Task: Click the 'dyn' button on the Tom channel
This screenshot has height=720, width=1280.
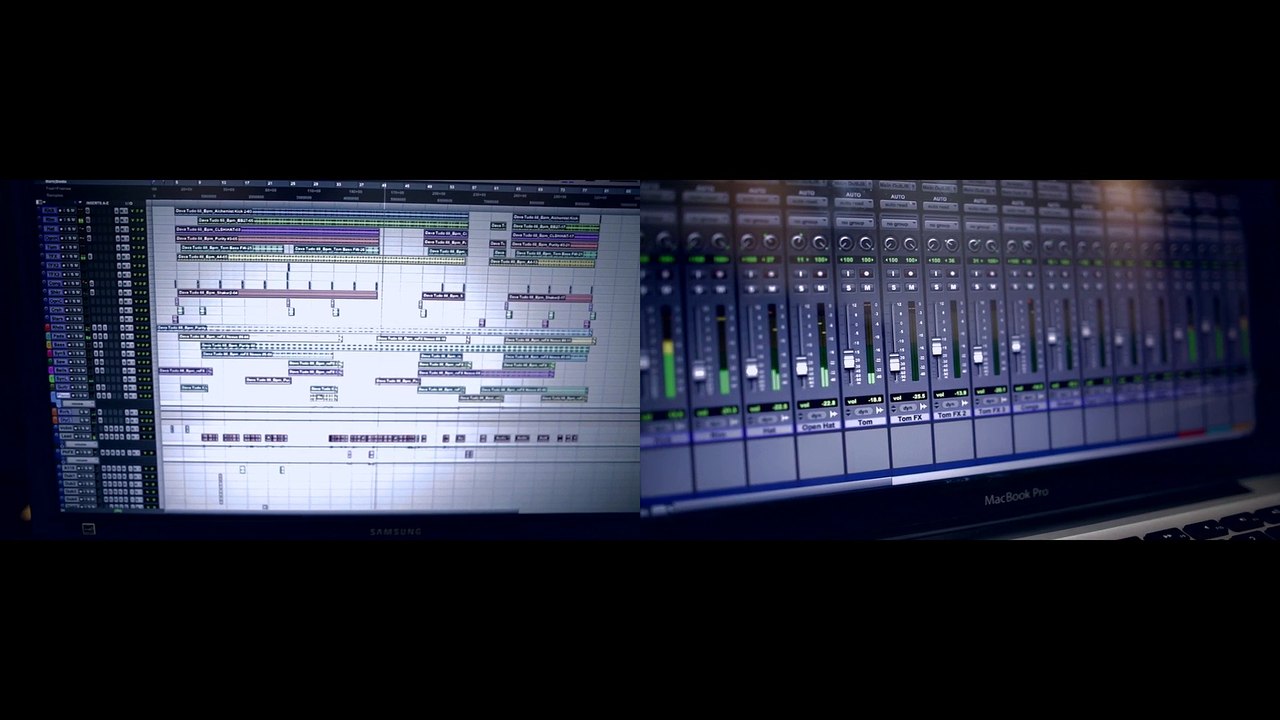Action: pos(864,411)
